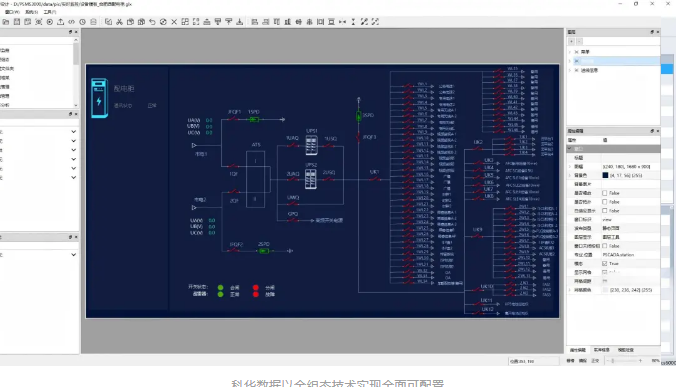
Task: Click the distribute vertically toolbar icon
Action: pyautogui.click(x=331, y=22)
